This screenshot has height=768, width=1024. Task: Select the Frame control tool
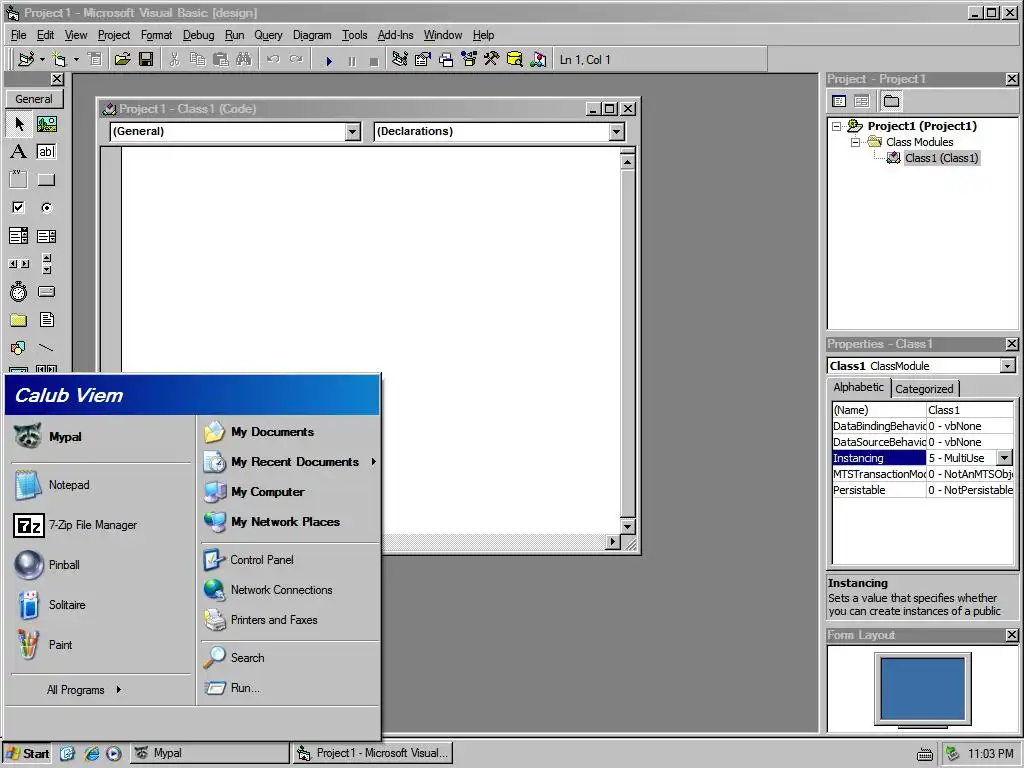tap(18, 180)
